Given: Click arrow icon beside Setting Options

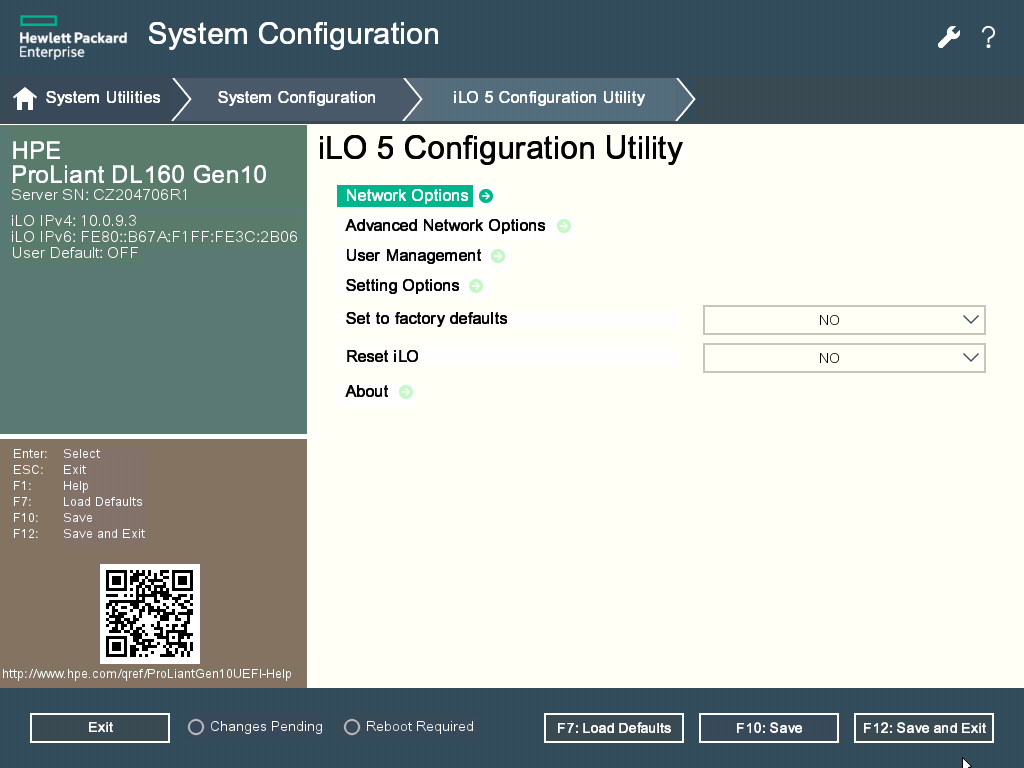Looking at the screenshot, I should pos(476,286).
